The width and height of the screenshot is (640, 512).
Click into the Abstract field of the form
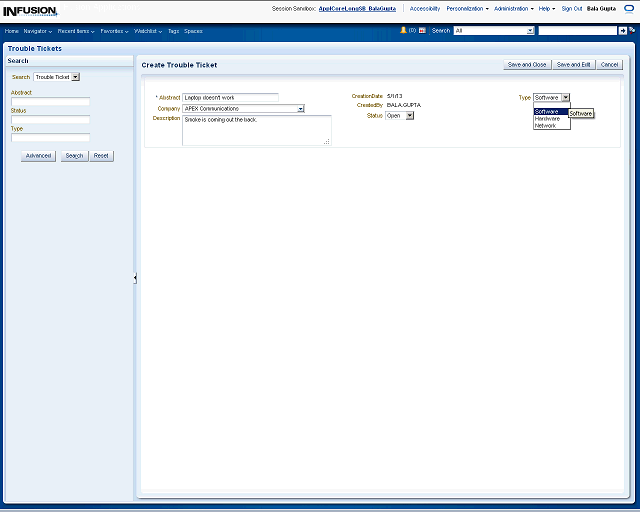[230, 98]
